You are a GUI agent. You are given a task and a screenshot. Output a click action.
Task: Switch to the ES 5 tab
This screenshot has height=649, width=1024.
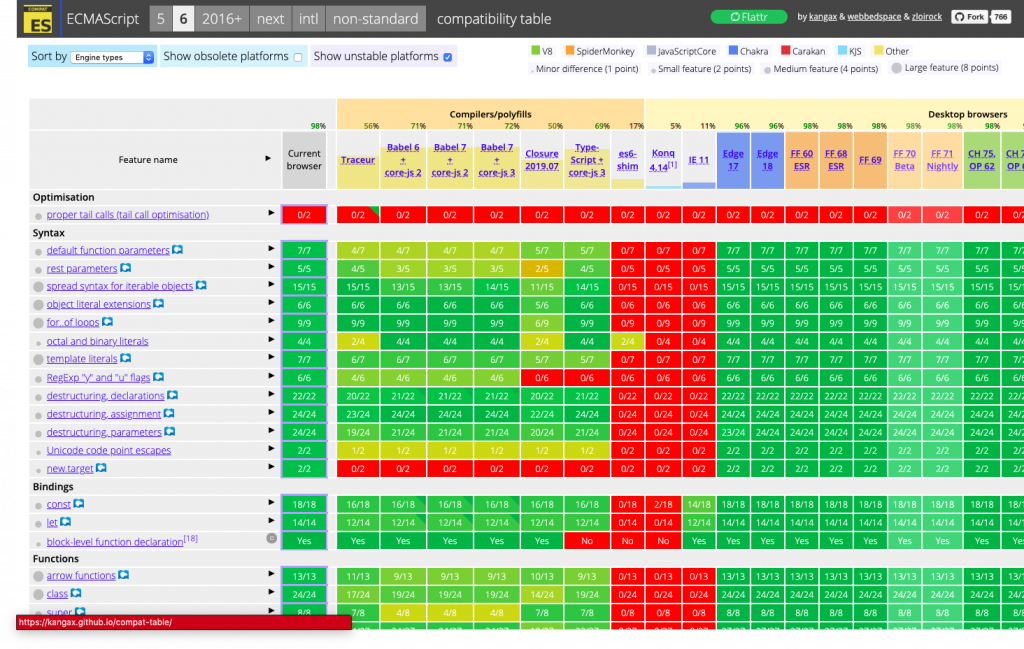tap(161, 19)
